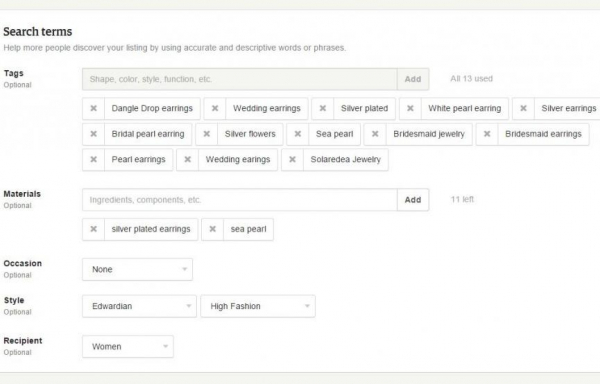The width and height of the screenshot is (600, 384).
Task: Open the Edwardian style dropdown
Action: [139, 306]
